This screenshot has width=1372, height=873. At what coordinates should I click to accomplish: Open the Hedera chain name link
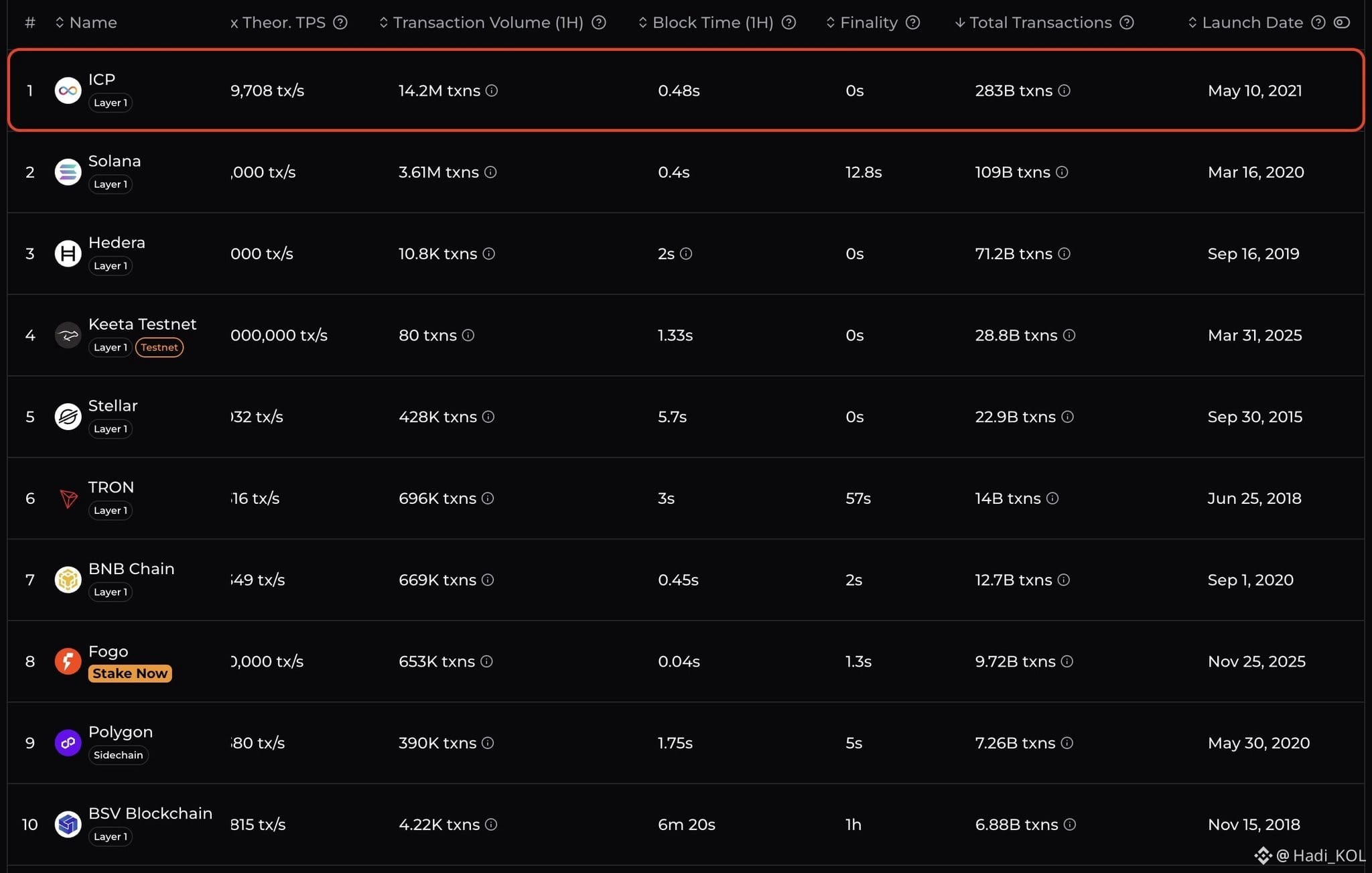[117, 243]
